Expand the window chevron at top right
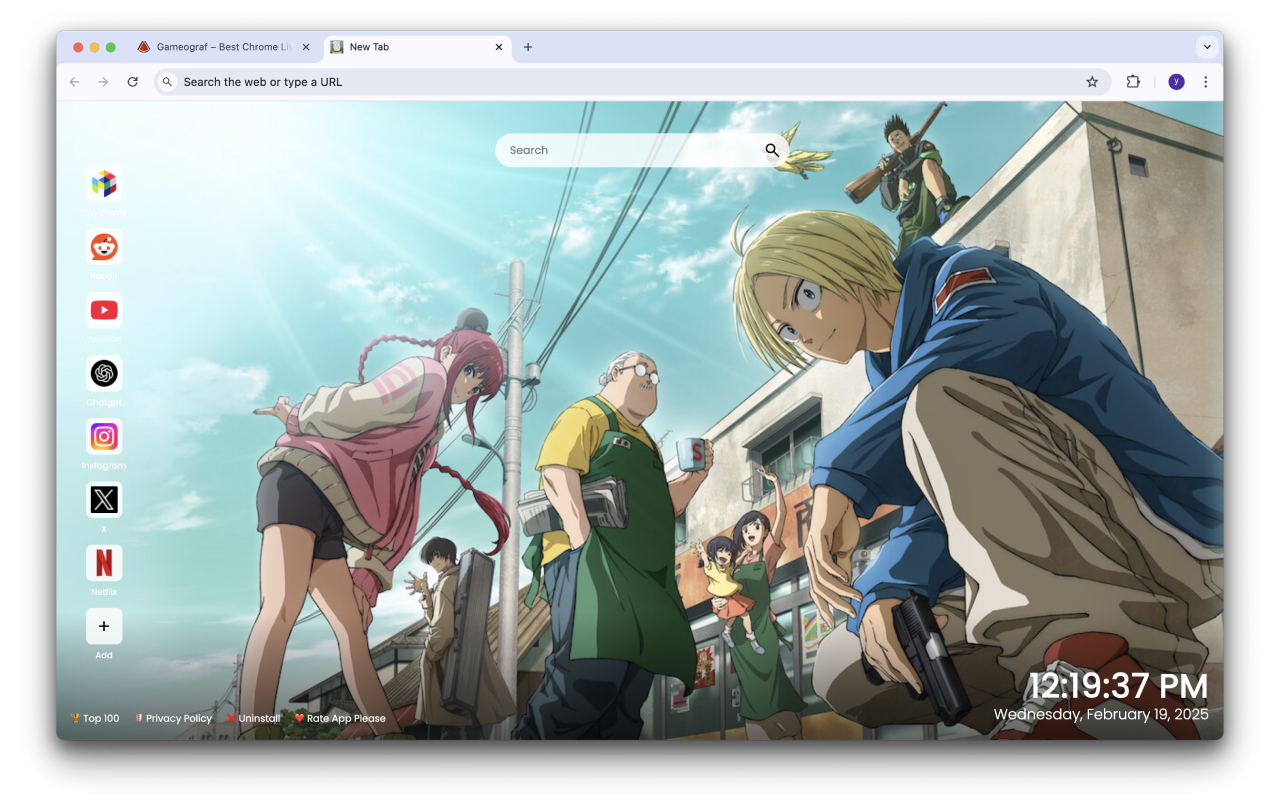The image size is (1280, 800). pos(1207,46)
